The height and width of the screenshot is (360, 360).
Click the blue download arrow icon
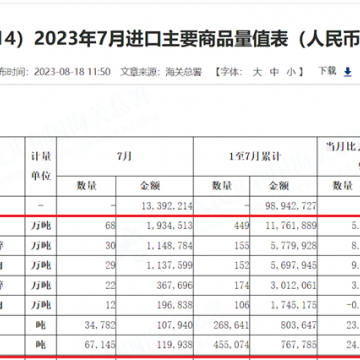click(x=348, y=72)
